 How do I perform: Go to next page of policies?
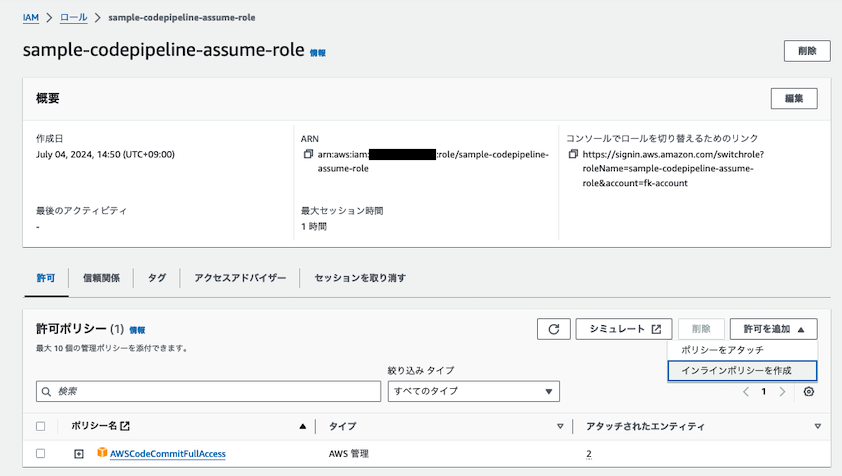[783, 392]
